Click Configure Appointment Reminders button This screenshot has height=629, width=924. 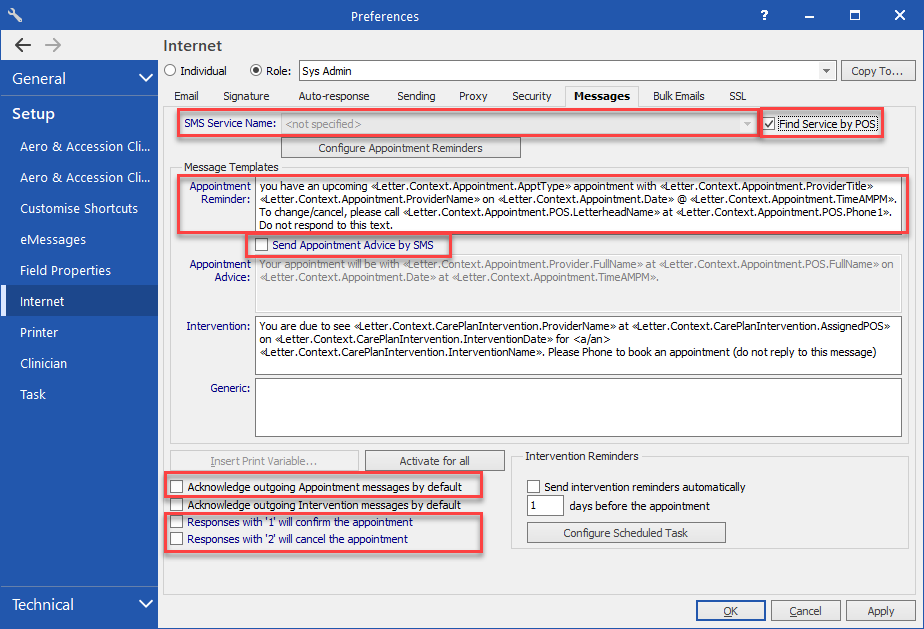(x=401, y=148)
